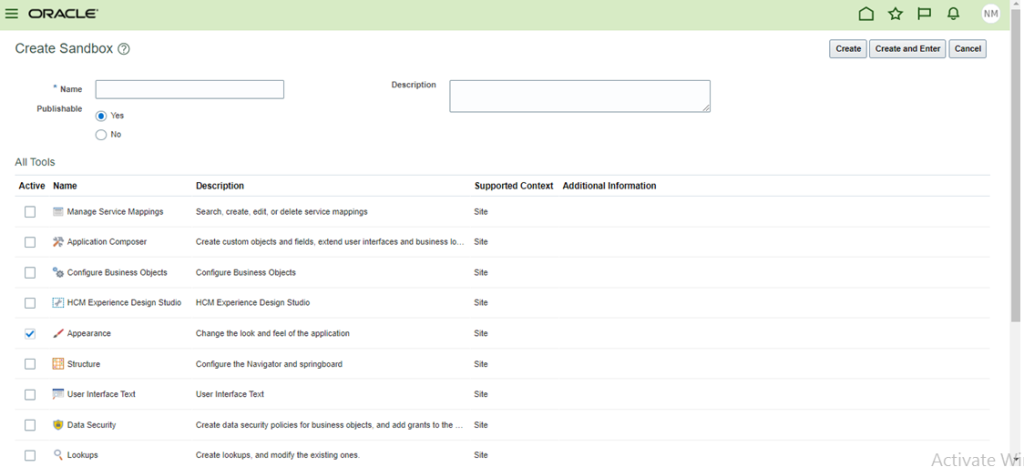Click Site context in Lookups row
Image resolution: width=1024 pixels, height=467 pixels.
tap(481, 455)
